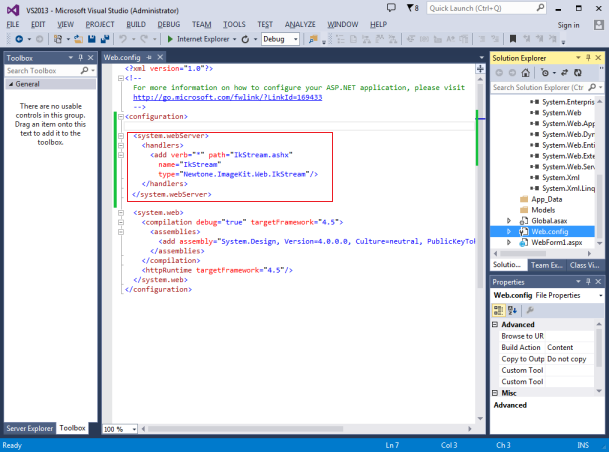Image resolution: width=609 pixels, height=452 pixels.
Task: Select the Models folder
Action: [543, 210]
